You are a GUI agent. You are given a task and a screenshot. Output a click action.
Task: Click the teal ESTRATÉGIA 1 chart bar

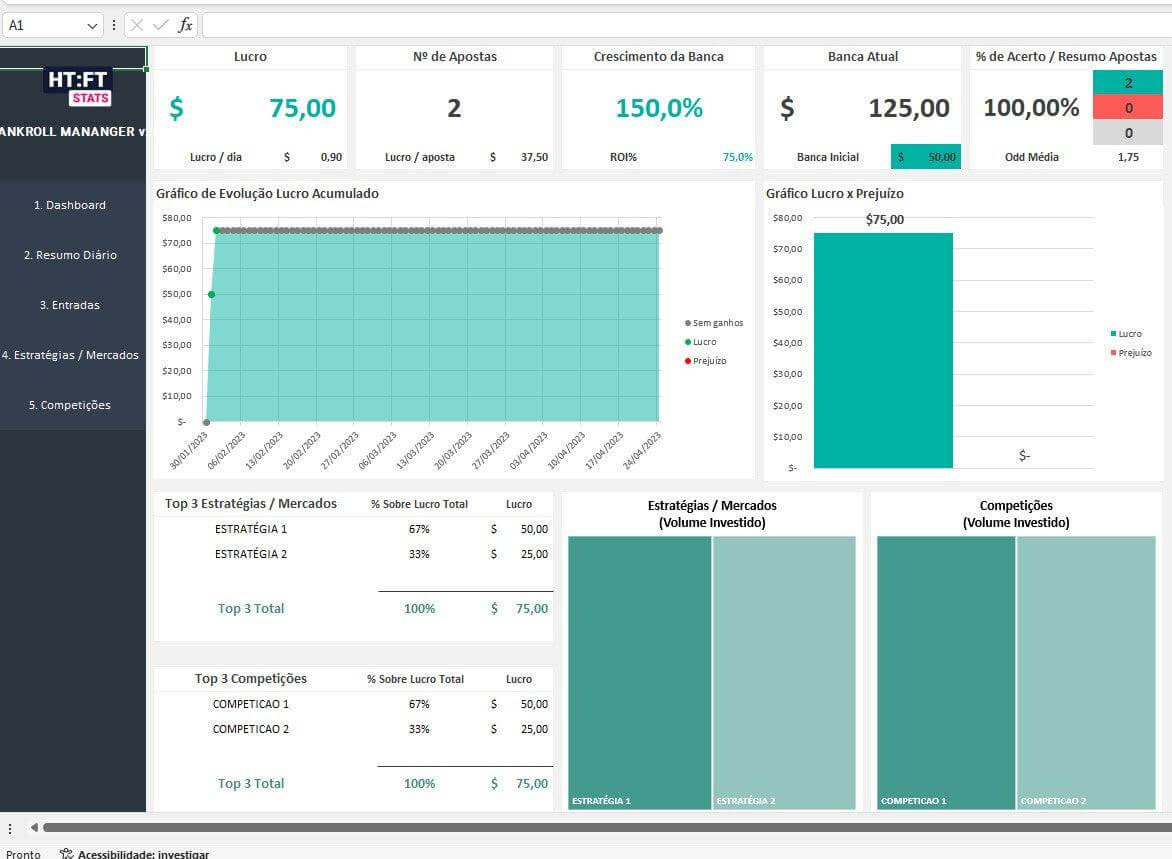coord(637,670)
